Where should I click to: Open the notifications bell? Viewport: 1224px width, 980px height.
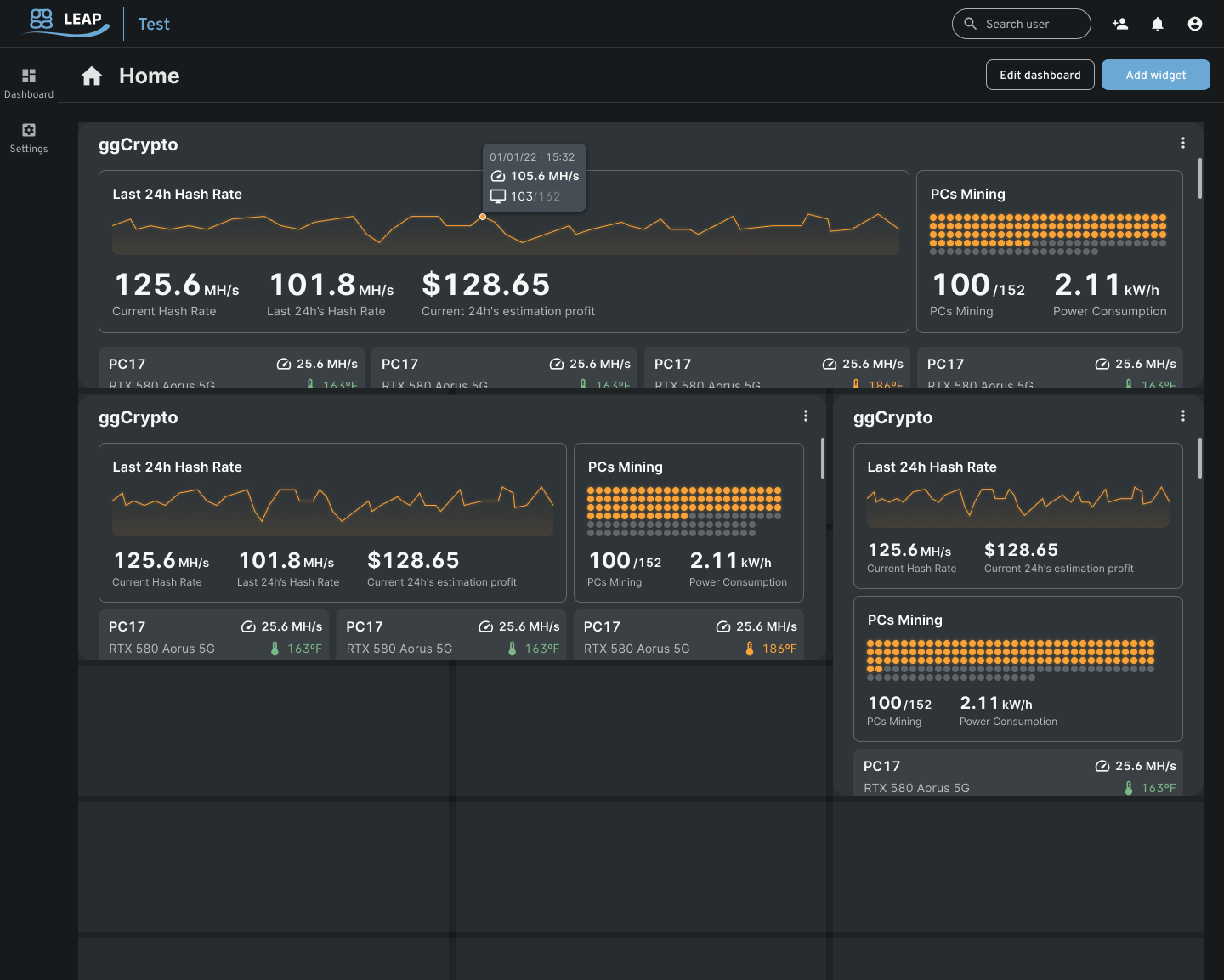[x=1158, y=24]
